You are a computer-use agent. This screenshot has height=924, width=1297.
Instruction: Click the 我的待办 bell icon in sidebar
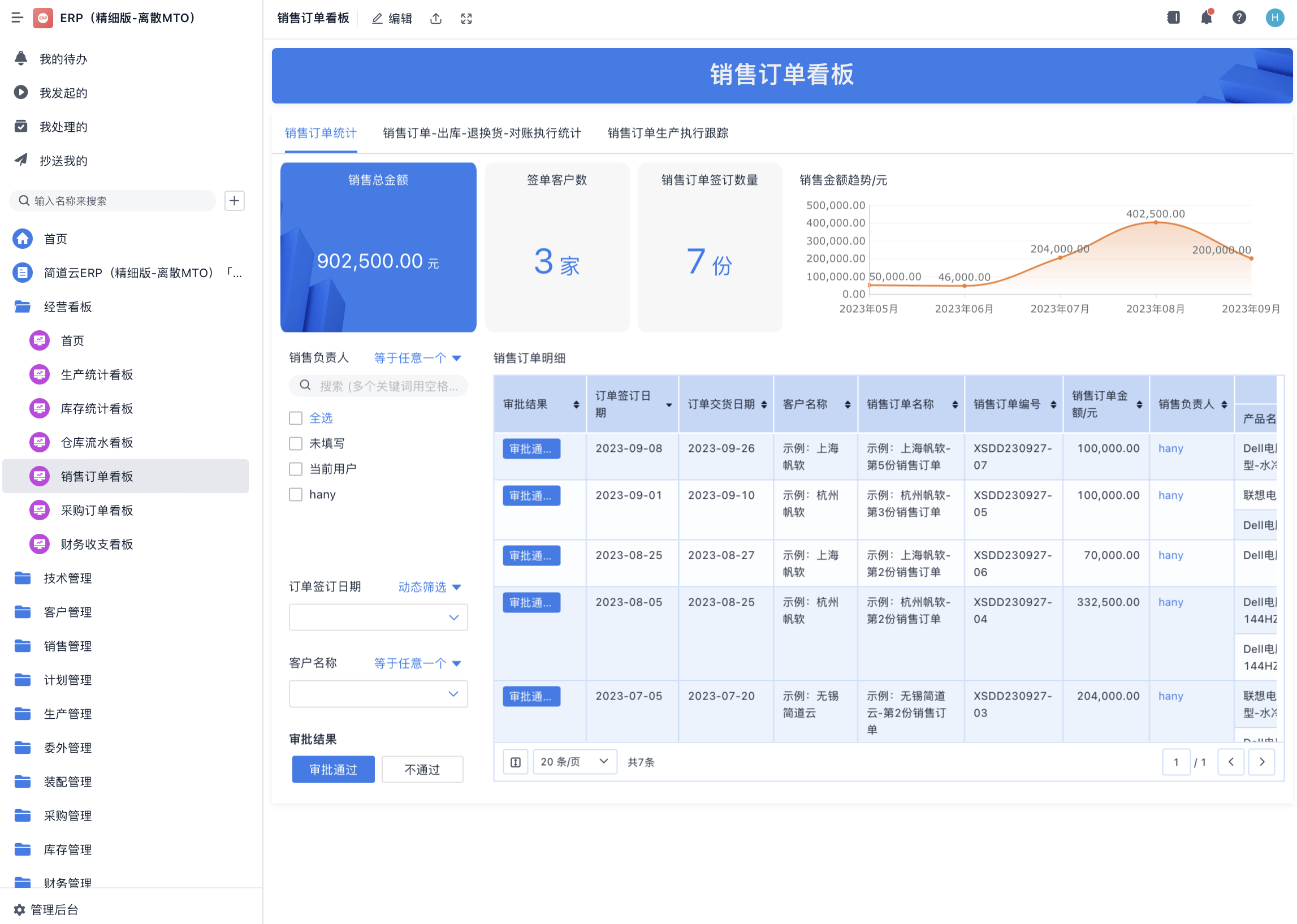21,58
